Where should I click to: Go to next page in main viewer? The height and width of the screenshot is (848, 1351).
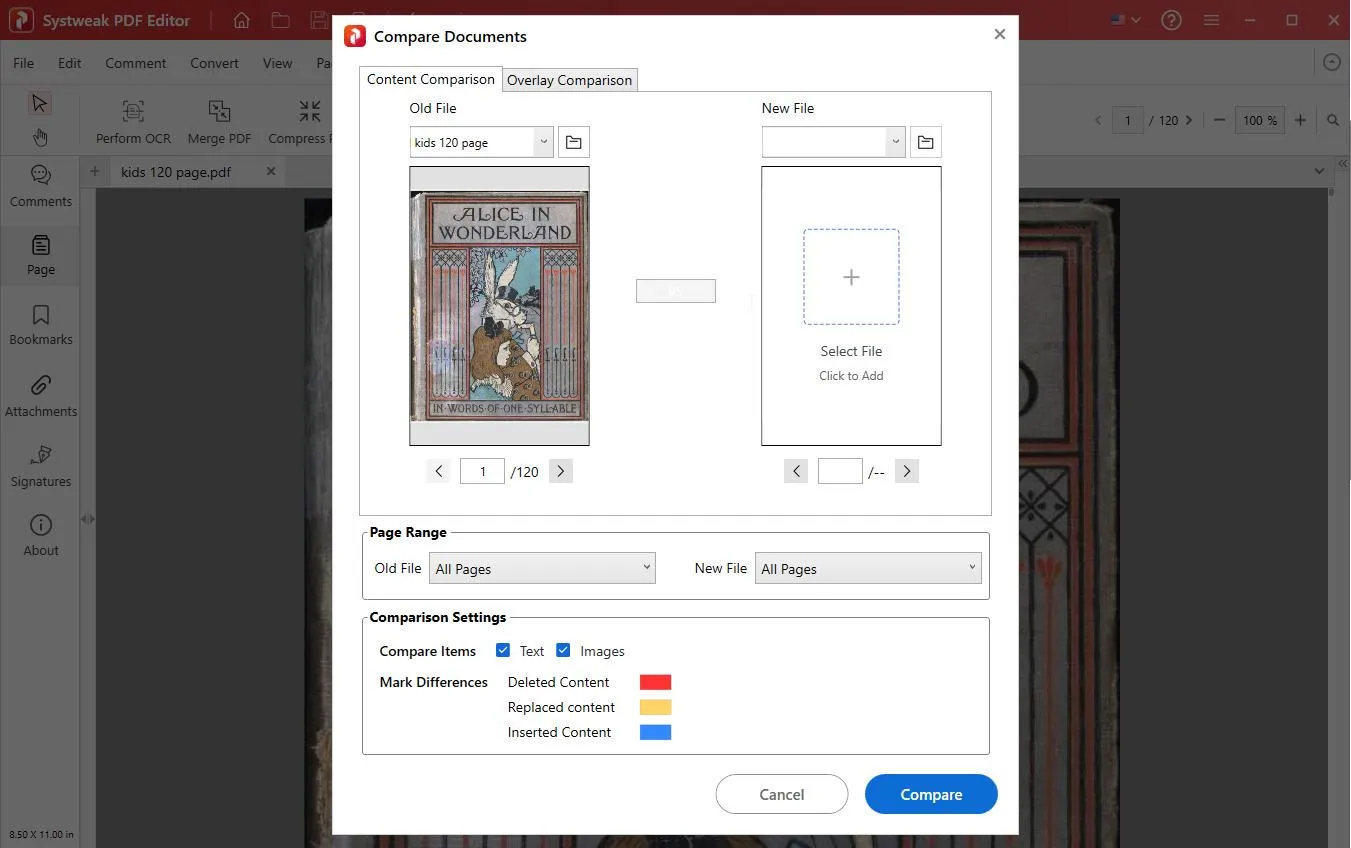click(x=1189, y=120)
